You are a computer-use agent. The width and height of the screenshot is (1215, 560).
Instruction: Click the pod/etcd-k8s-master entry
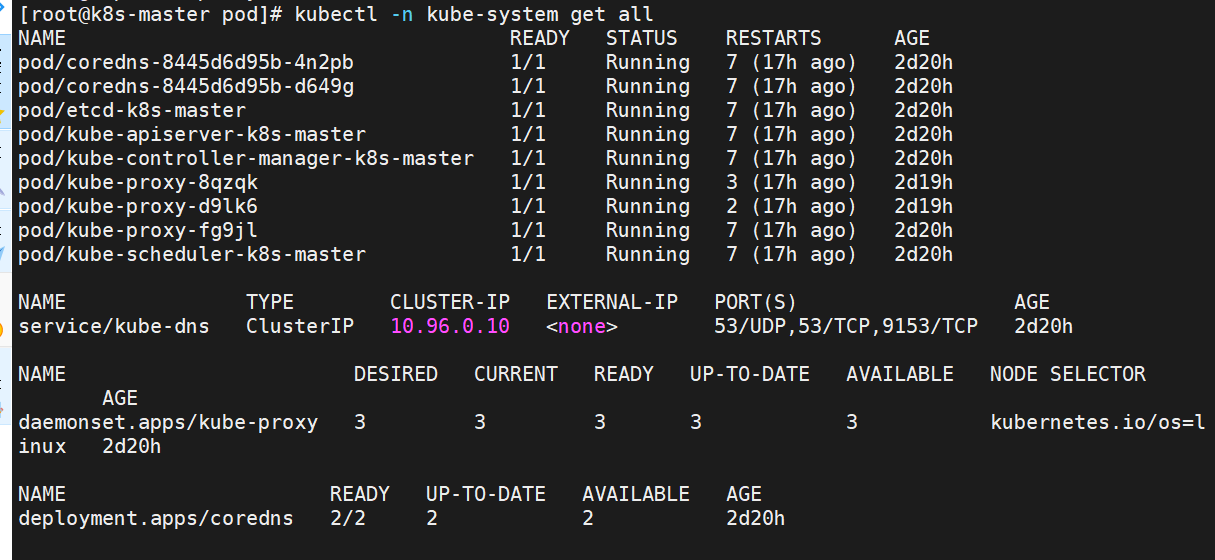pyautogui.click(x=132, y=110)
